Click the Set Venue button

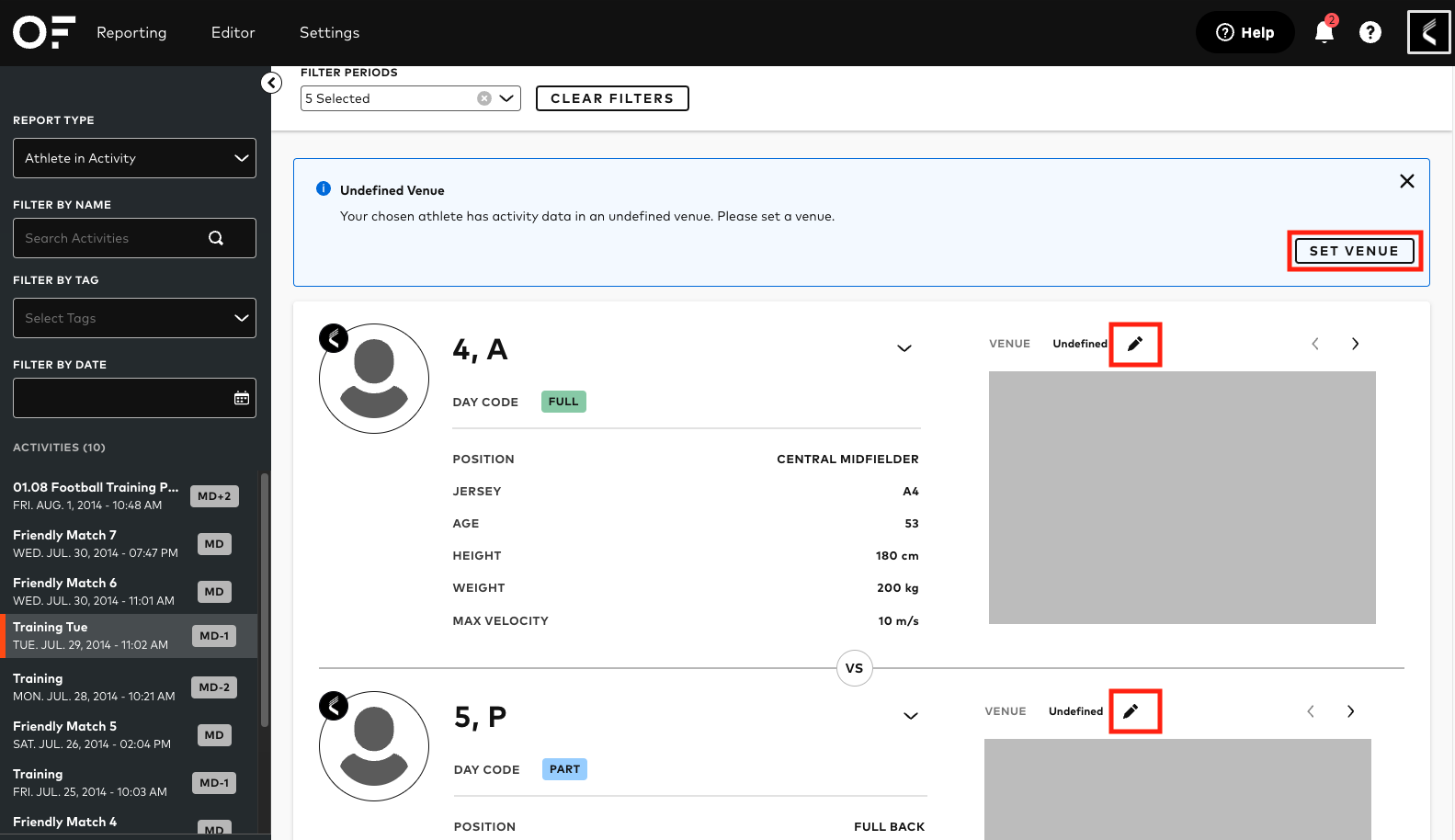pyautogui.click(x=1354, y=251)
